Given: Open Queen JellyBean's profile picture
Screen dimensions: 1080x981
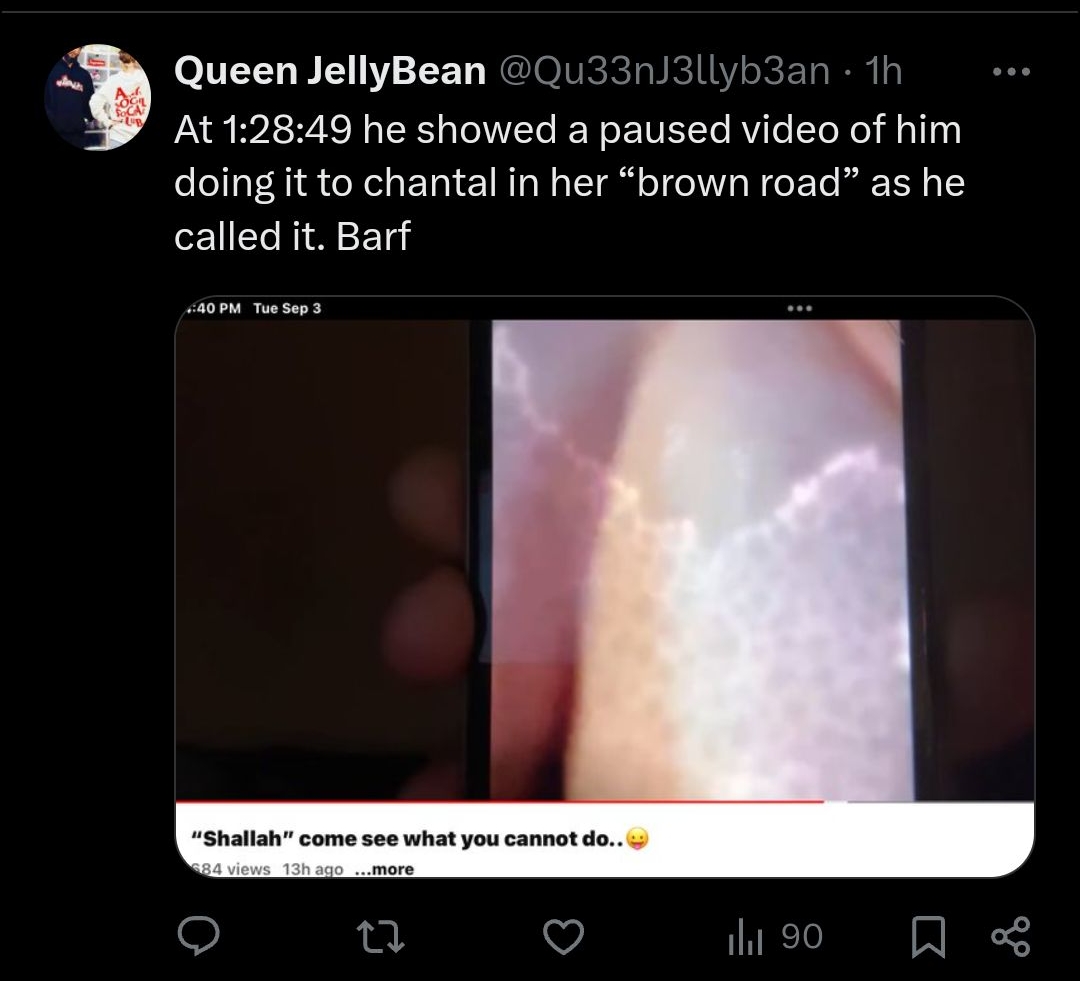Looking at the screenshot, I should [x=98, y=97].
